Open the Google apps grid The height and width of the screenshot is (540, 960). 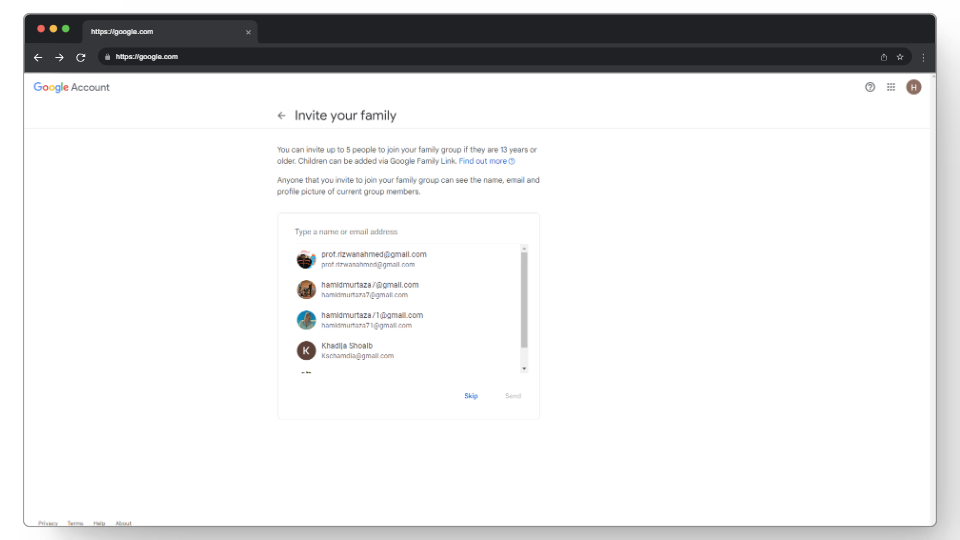tap(891, 87)
